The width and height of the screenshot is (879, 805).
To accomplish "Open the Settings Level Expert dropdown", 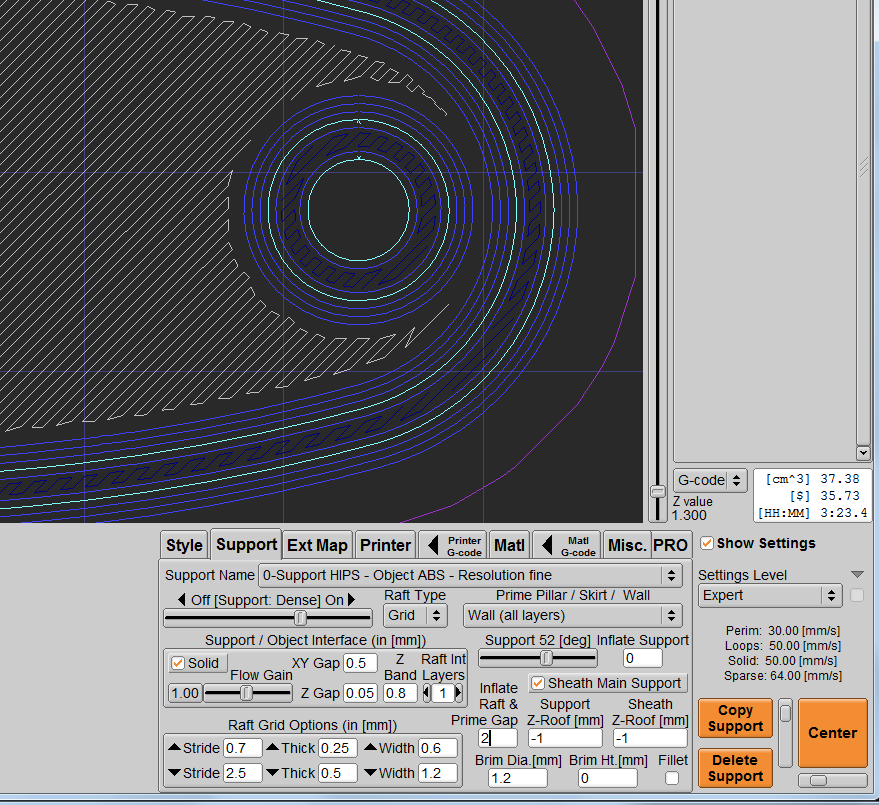I will [770, 595].
